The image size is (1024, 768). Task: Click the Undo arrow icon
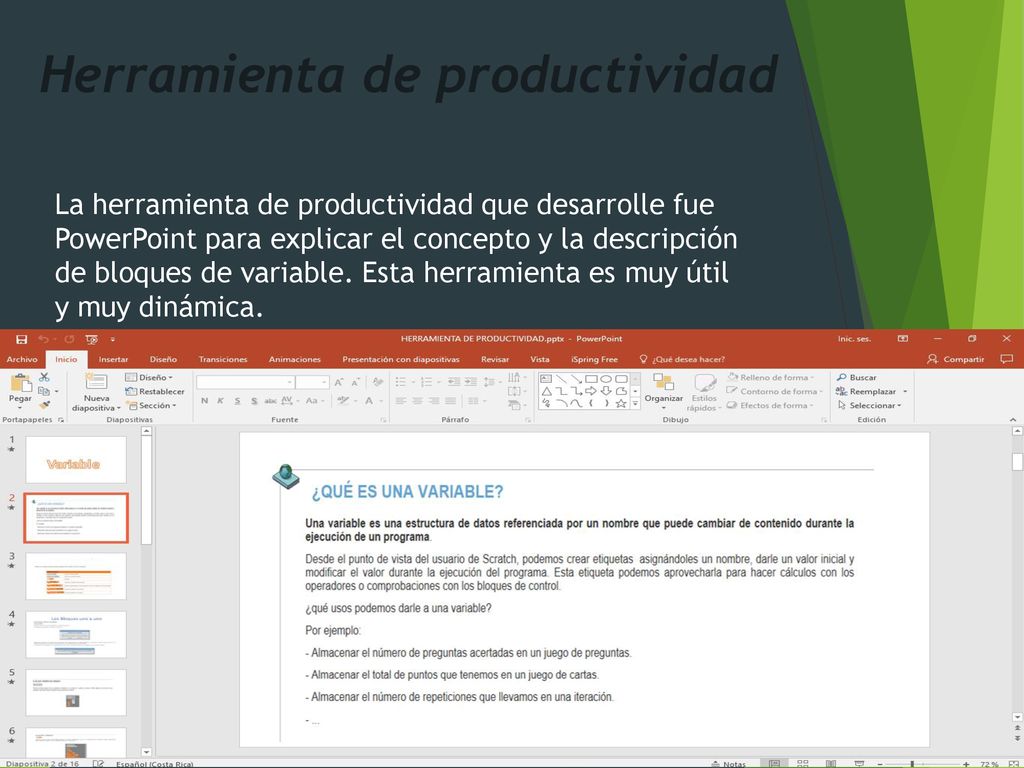point(44,339)
